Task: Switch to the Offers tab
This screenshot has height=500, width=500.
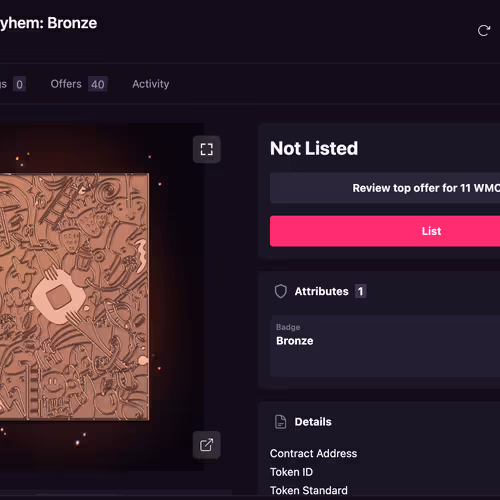Action: click(x=79, y=84)
